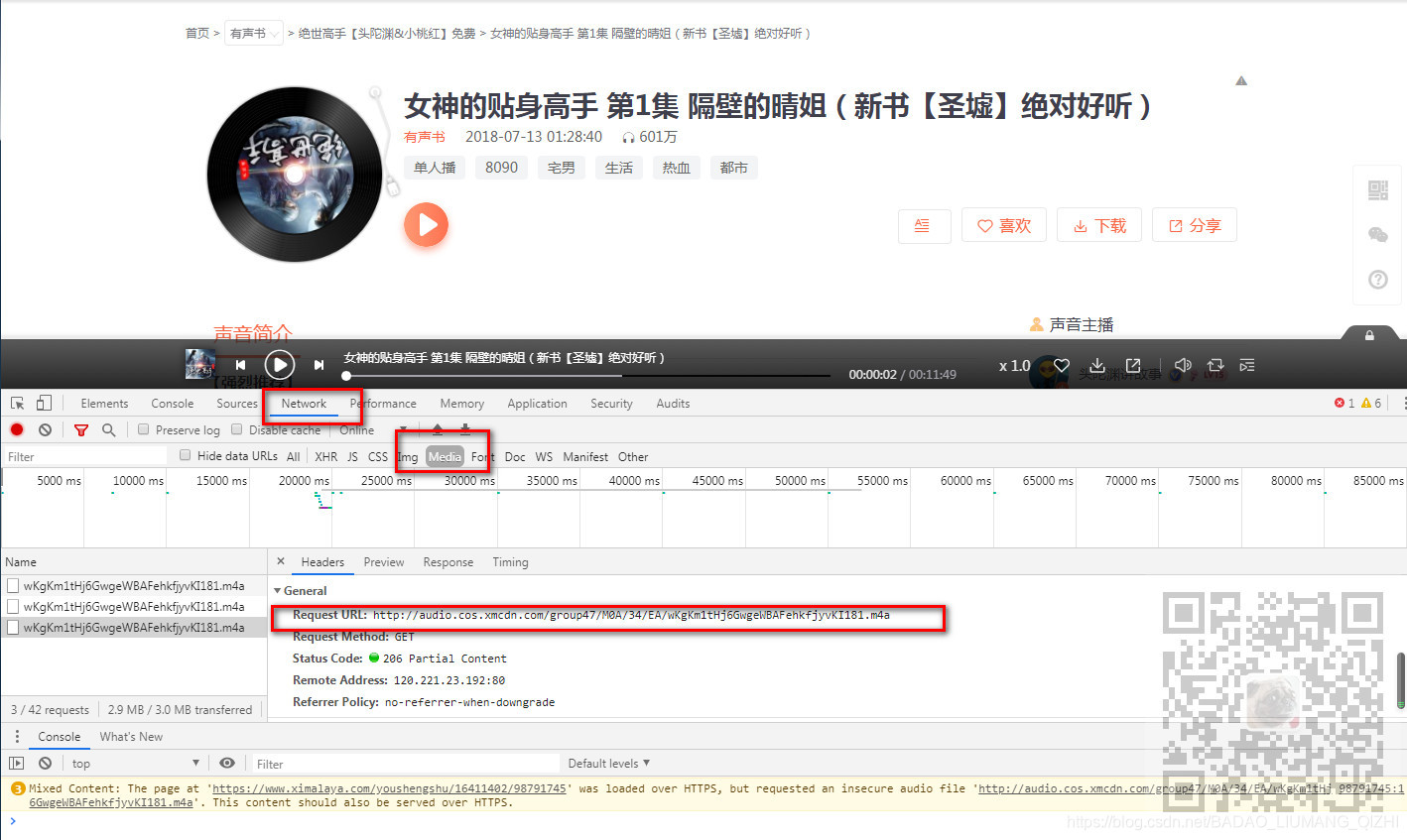Click the 单人播 tag
The width and height of the screenshot is (1407, 840).
(x=435, y=168)
